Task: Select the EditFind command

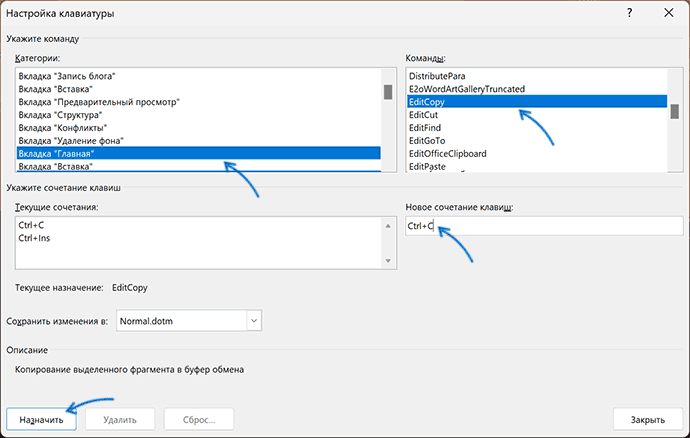Action: coord(537,128)
